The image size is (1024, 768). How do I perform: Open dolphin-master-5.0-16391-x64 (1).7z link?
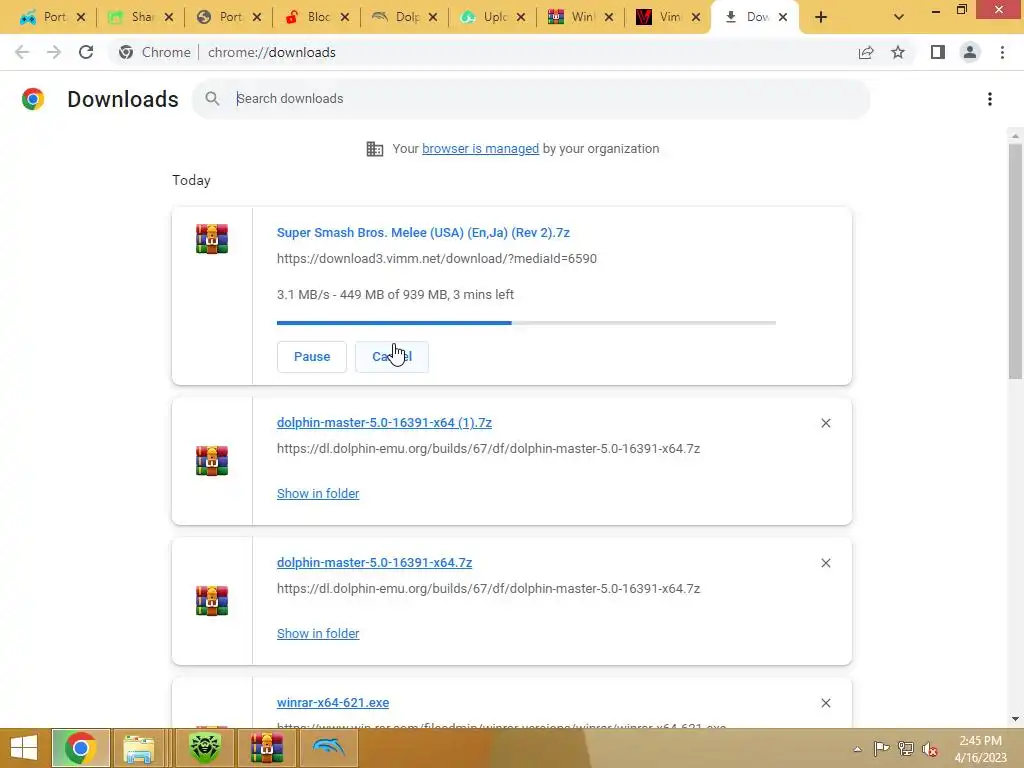[x=384, y=423]
